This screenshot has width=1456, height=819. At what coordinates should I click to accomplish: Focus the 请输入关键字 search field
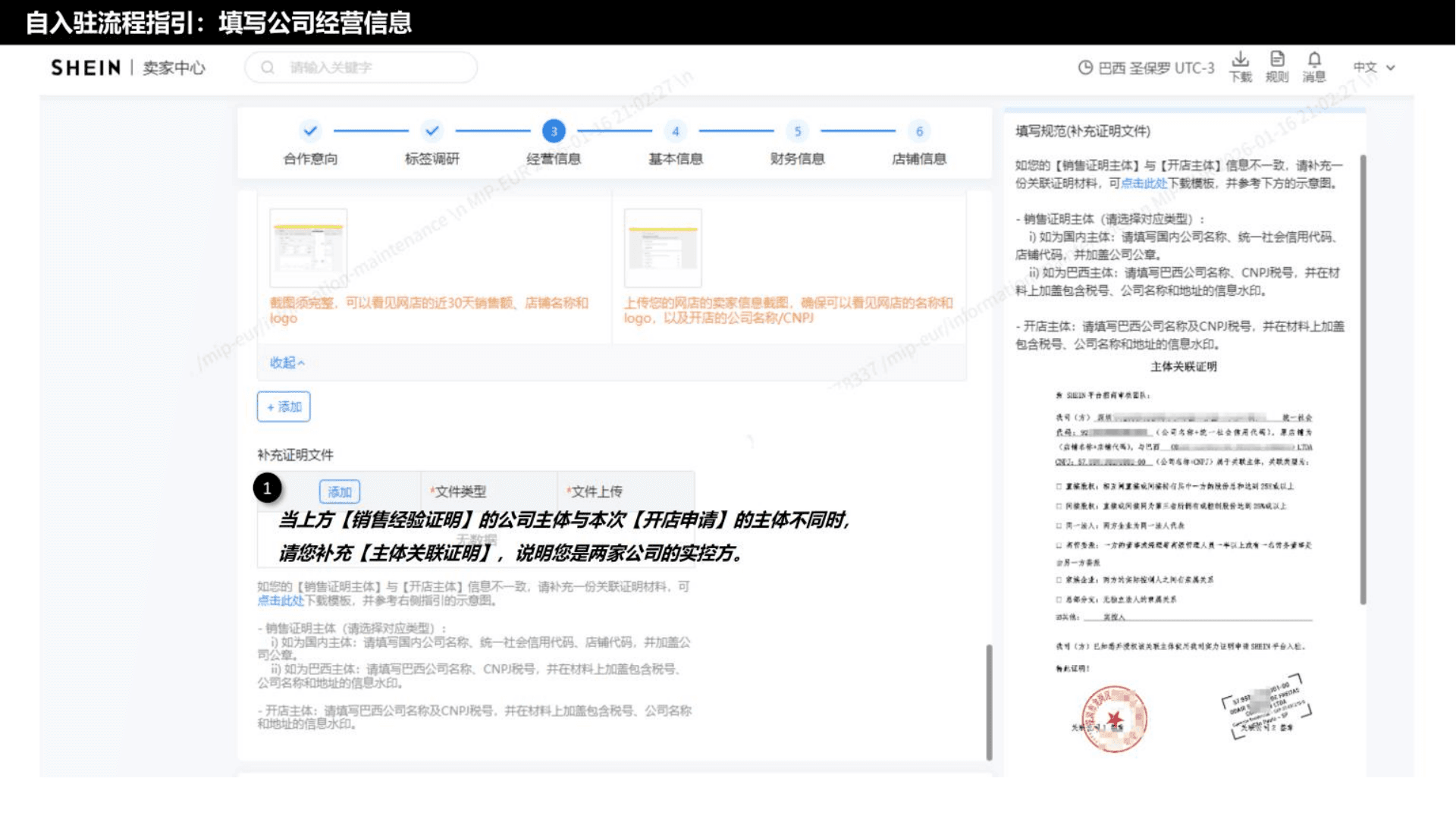(361, 67)
